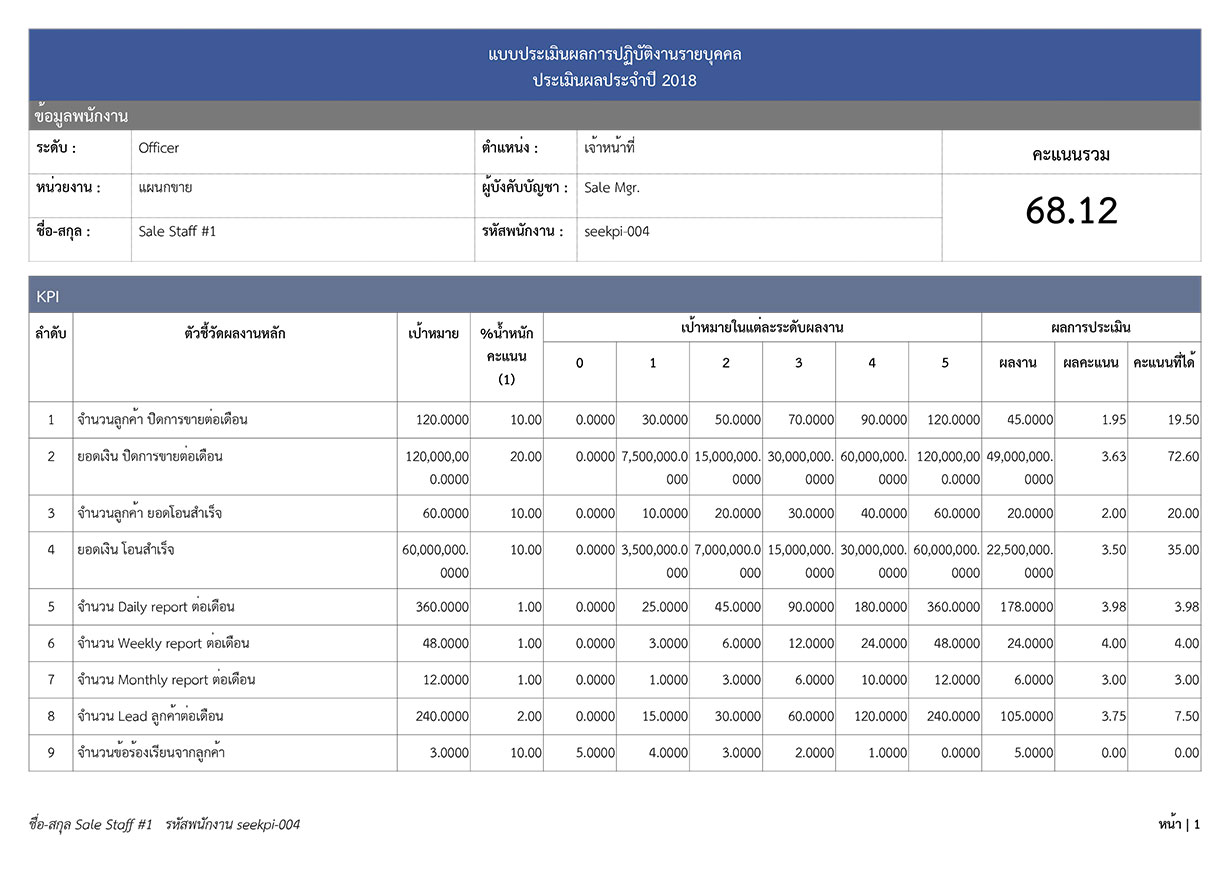Select the report title แบบประเมินผลการปฏิบัติงานรายบุคคล
Image resolution: width=1230 pixels, height=869 pixels.
(615, 54)
